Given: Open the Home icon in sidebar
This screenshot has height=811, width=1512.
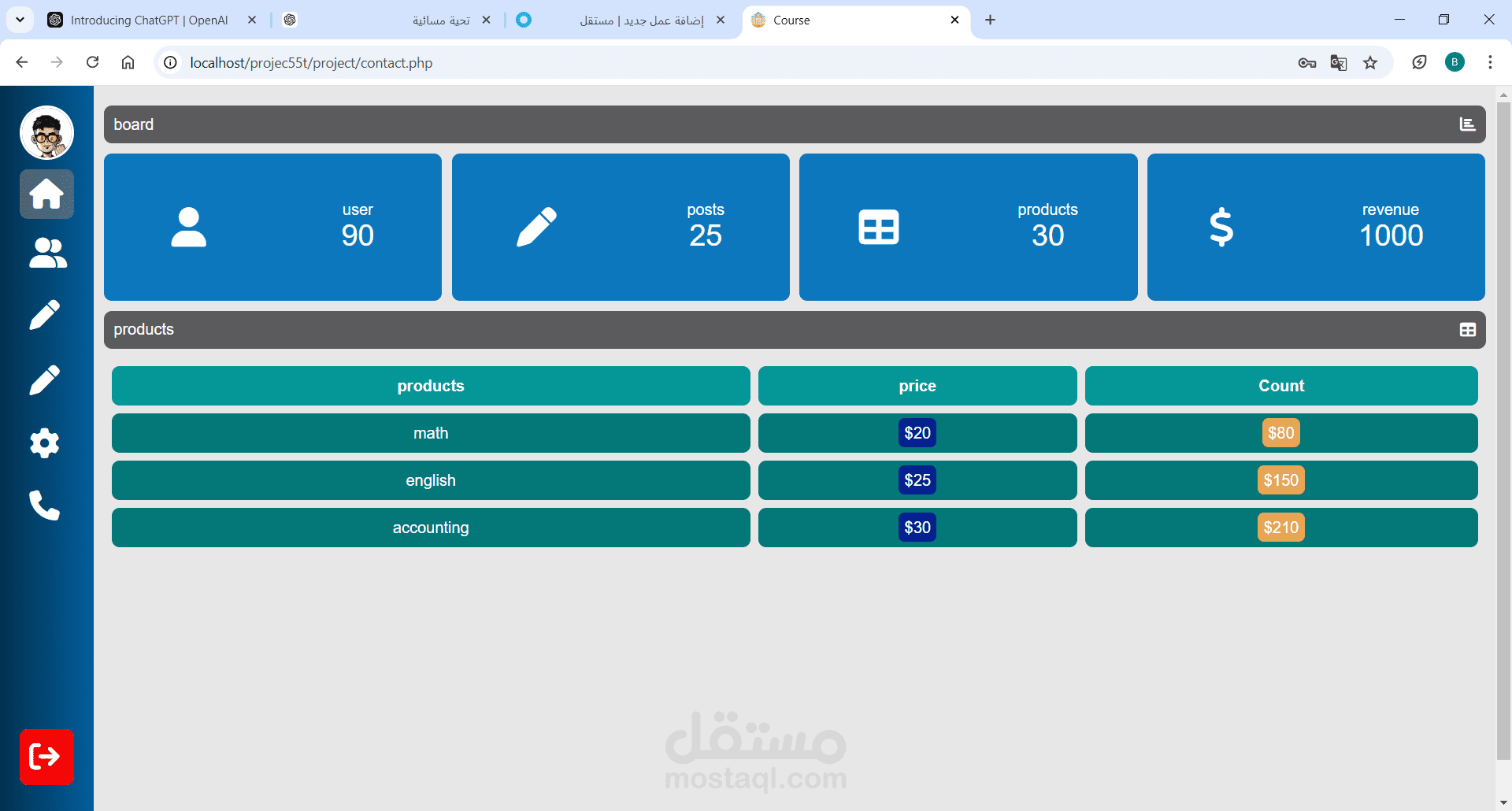Looking at the screenshot, I should [x=46, y=194].
